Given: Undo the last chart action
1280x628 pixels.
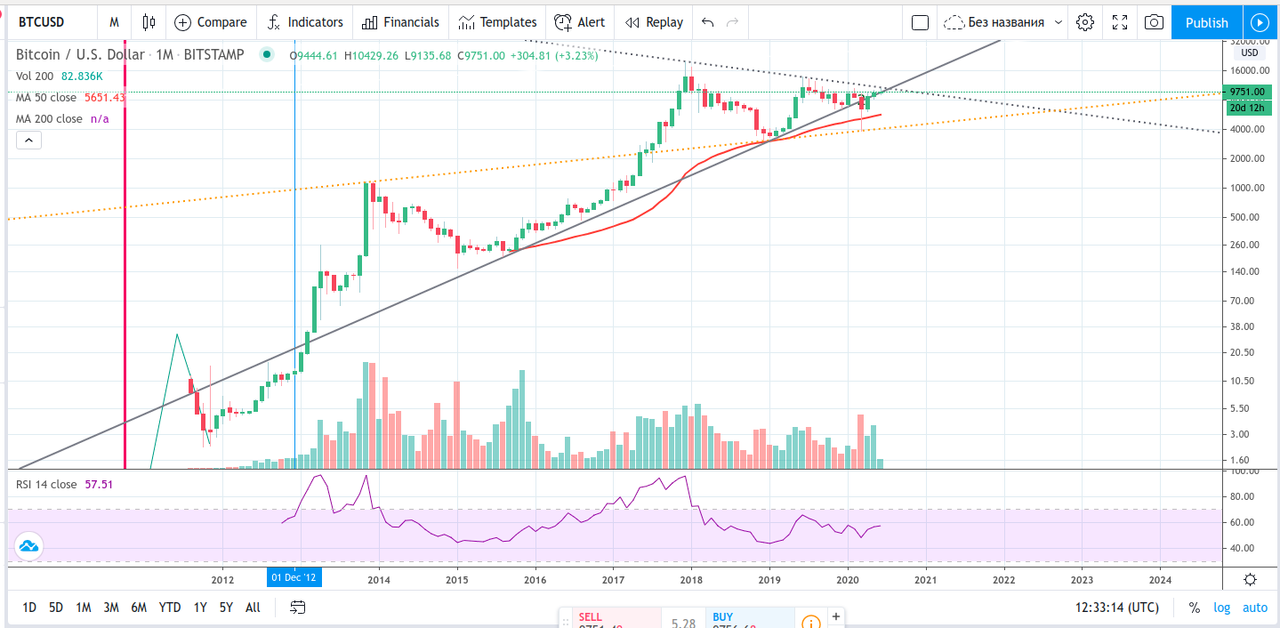Looking at the screenshot, I should 708,22.
